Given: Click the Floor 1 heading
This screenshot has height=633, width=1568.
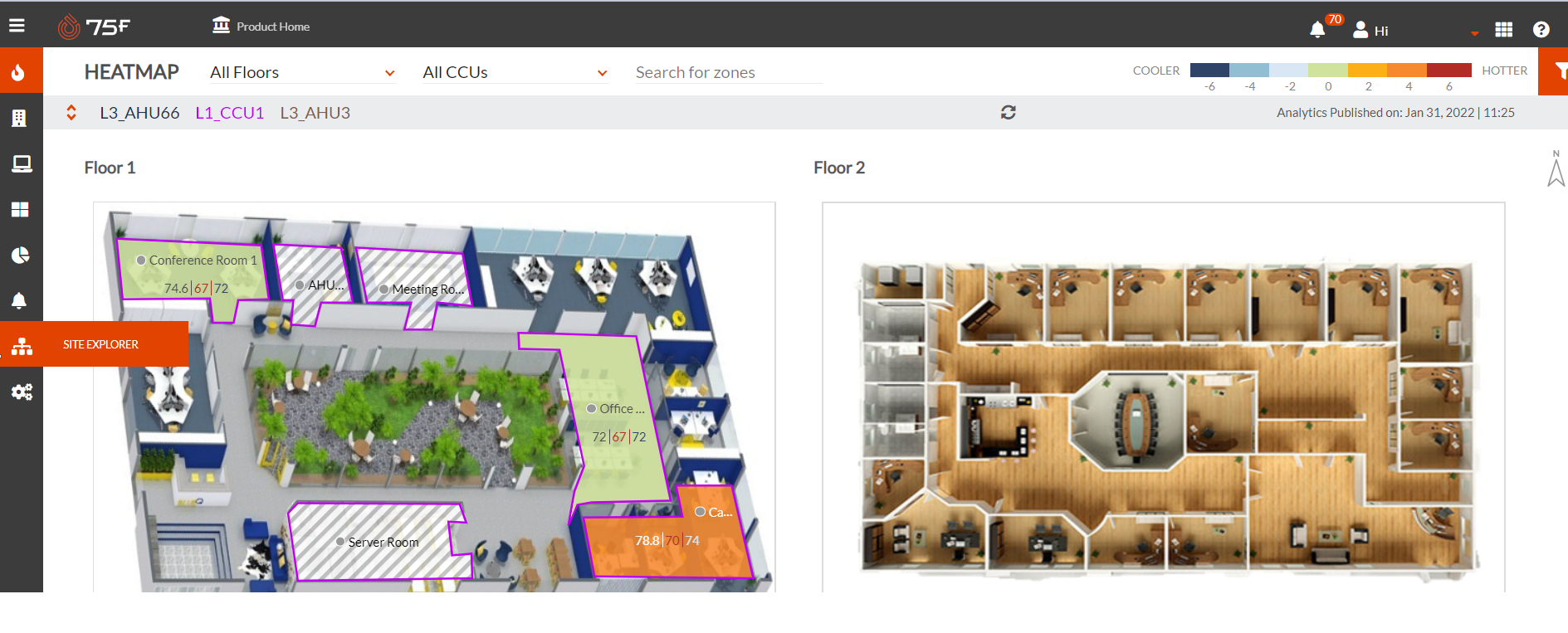Looking at the screenshot, I should point(110,168).
